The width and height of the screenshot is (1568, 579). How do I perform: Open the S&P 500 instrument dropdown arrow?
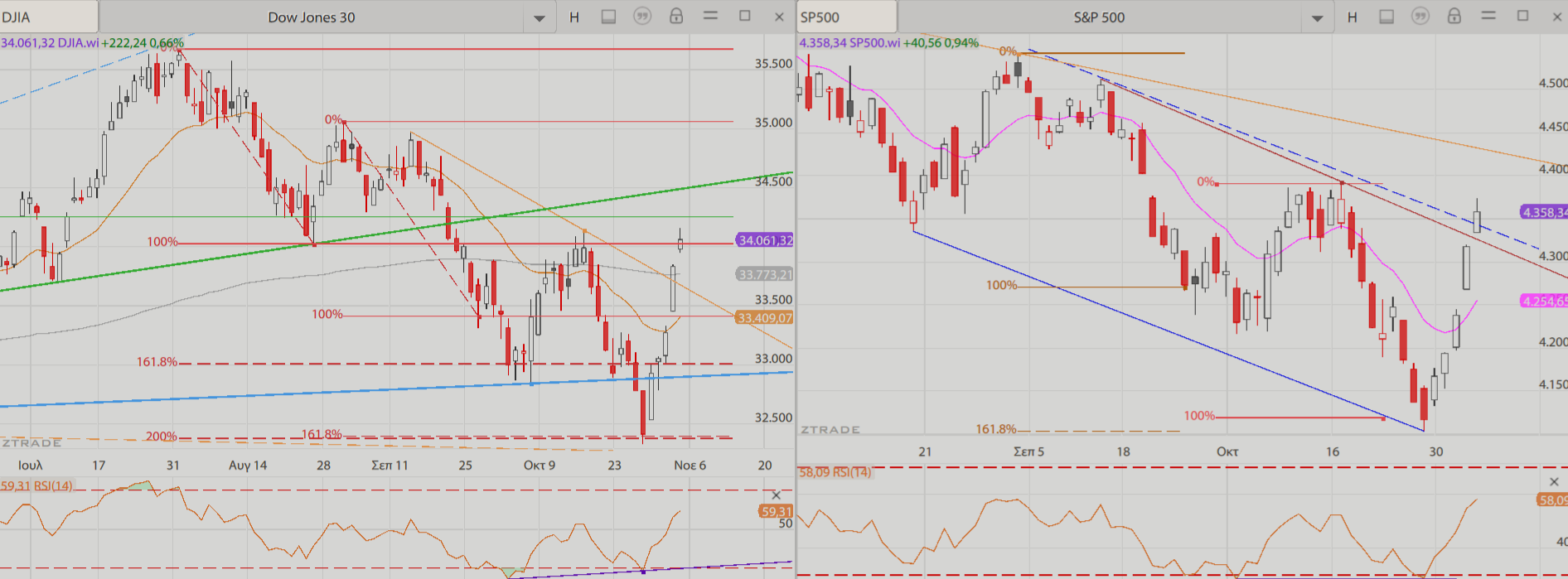pos(1317,17)
